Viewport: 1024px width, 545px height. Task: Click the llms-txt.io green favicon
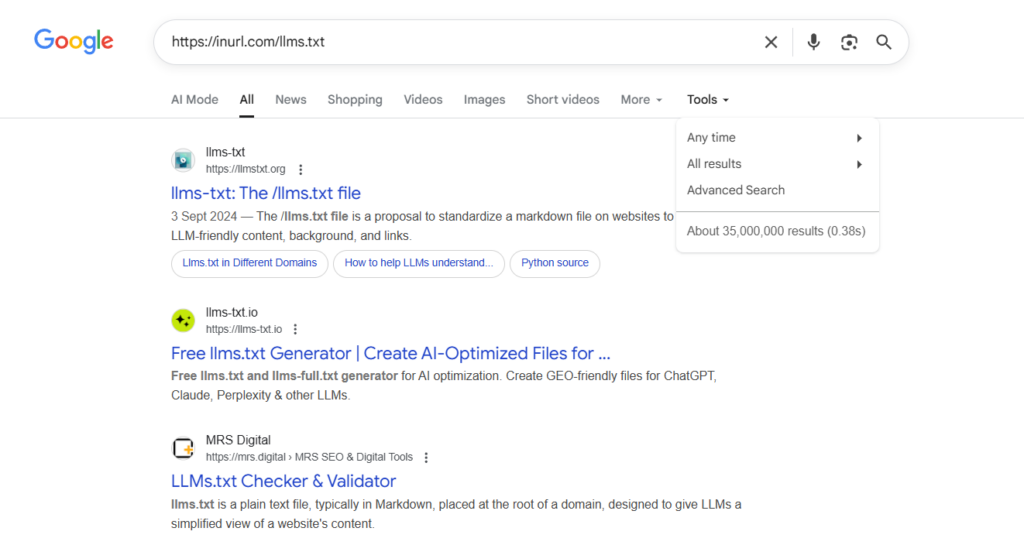click(x=183, y=320)
